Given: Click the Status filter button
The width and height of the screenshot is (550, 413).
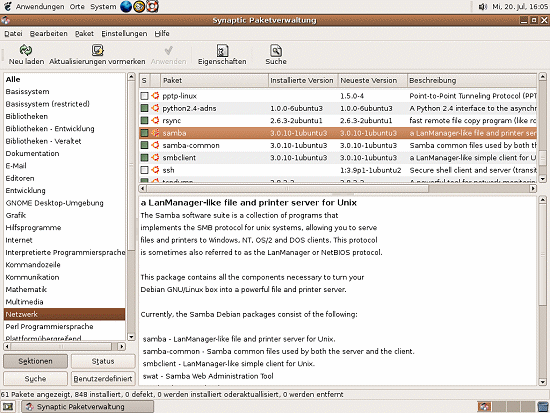Looking at the screenshot, I should (x=103, y=361).
